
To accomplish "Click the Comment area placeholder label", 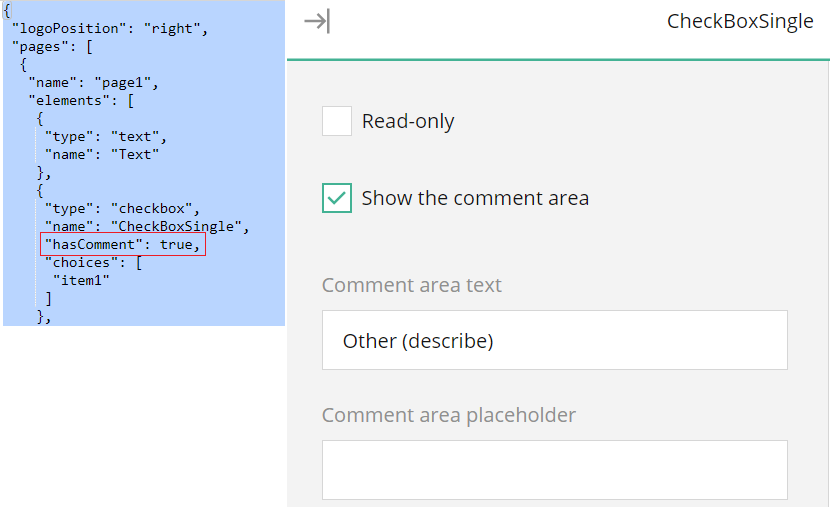I will (x=448, y=415).
